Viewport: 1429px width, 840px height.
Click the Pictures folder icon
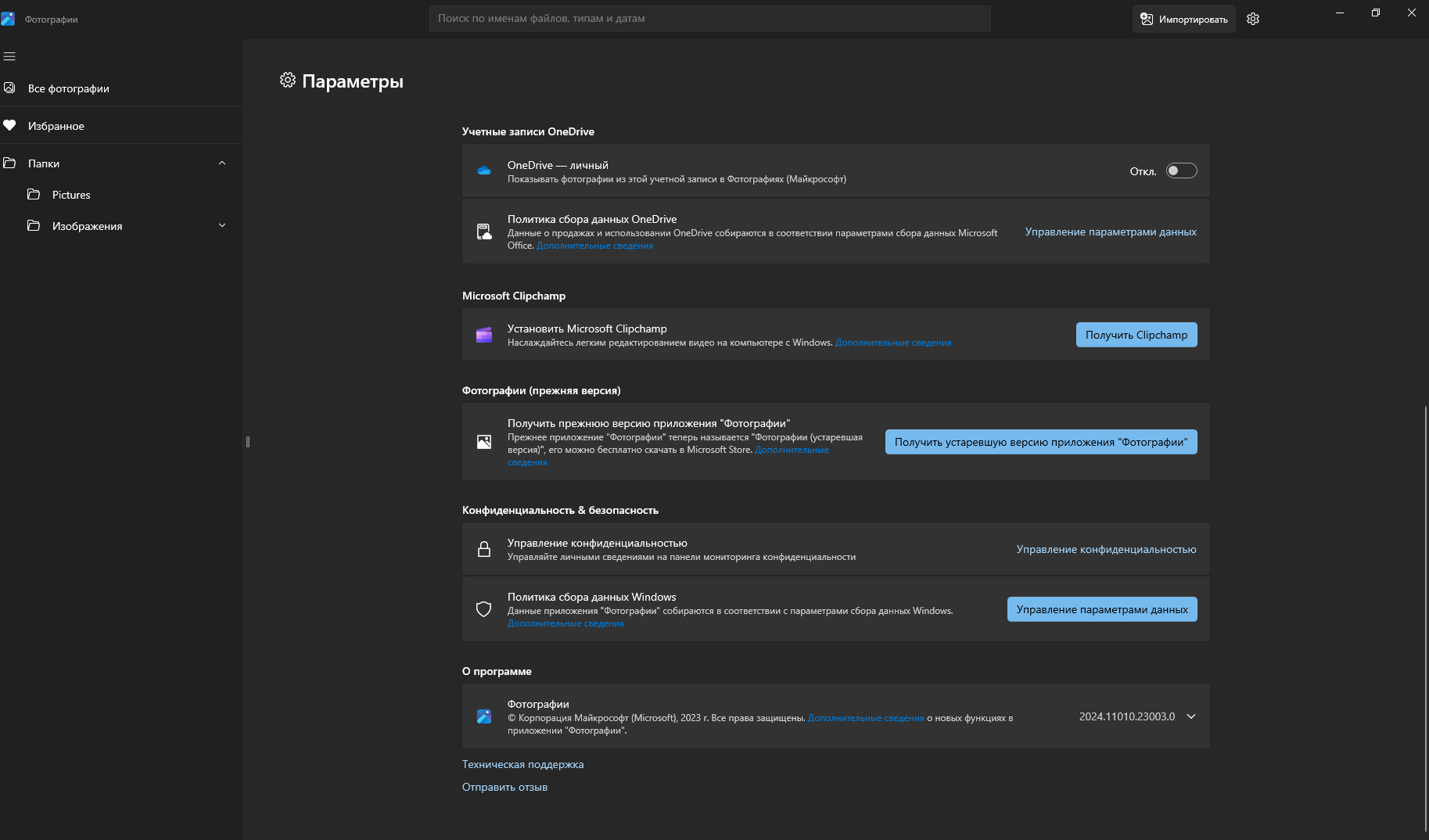34,194
